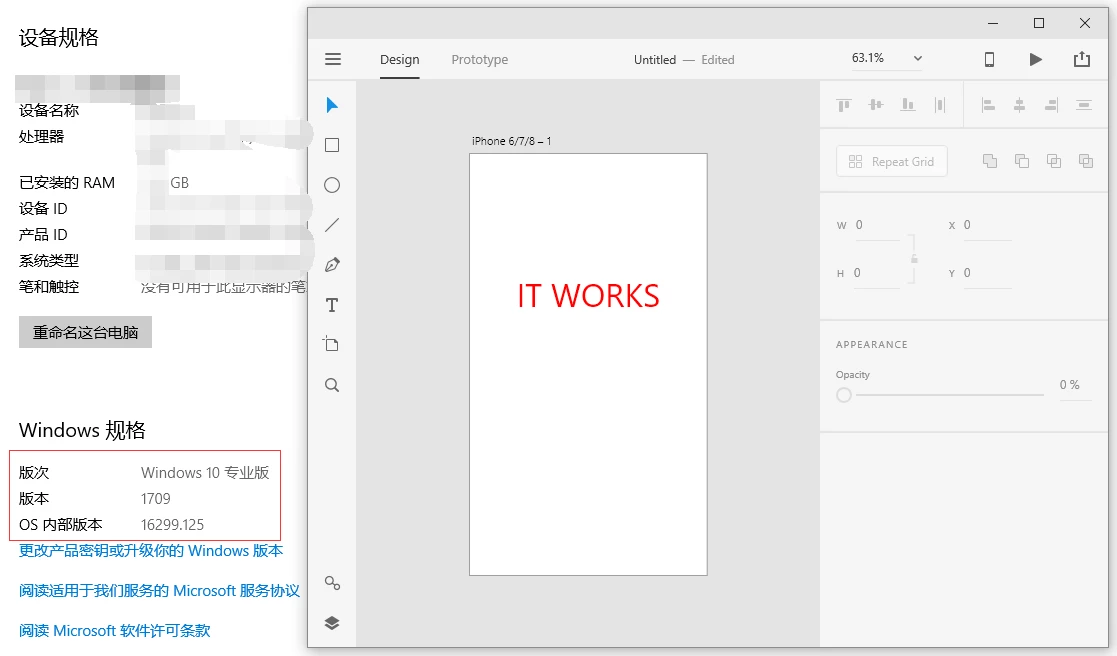Open the hamburger menu

coord(333,59)
